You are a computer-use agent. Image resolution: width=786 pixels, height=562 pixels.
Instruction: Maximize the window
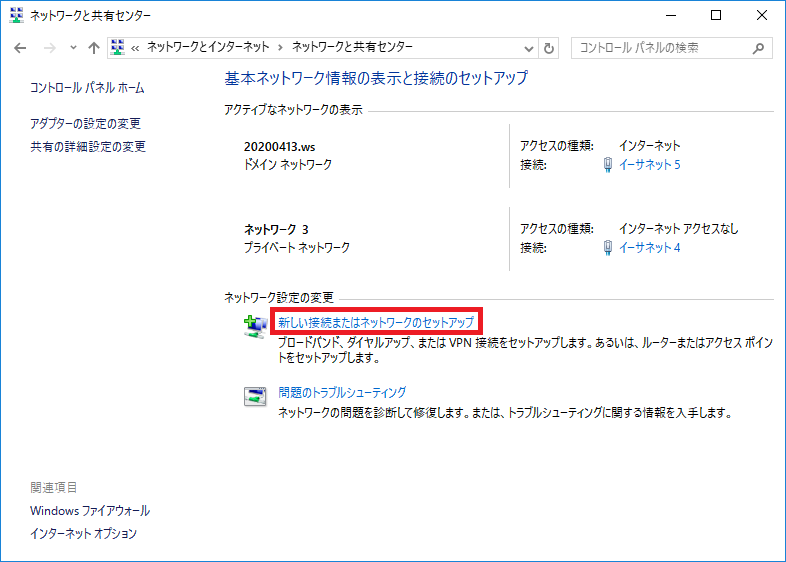[716, 16]
